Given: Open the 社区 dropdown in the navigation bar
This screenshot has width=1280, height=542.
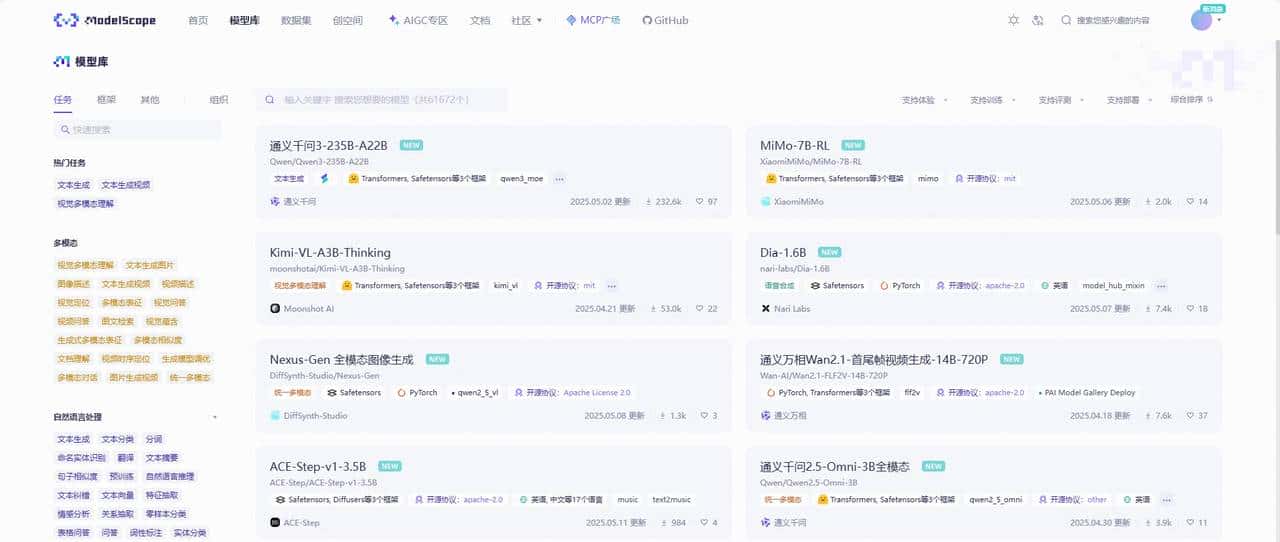Looking at the screenshot, I should pyautogui.click(x=527, y=20).
